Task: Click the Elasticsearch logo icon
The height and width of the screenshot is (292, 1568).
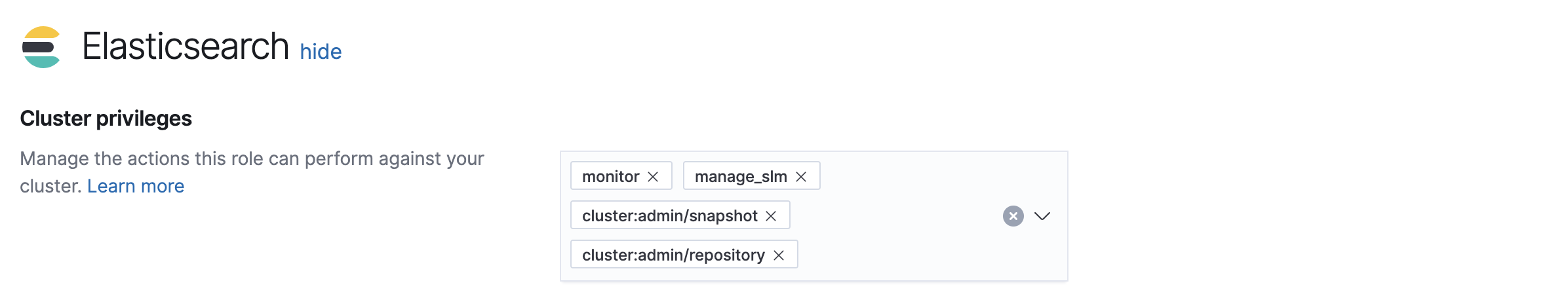Action: (41, 47)
